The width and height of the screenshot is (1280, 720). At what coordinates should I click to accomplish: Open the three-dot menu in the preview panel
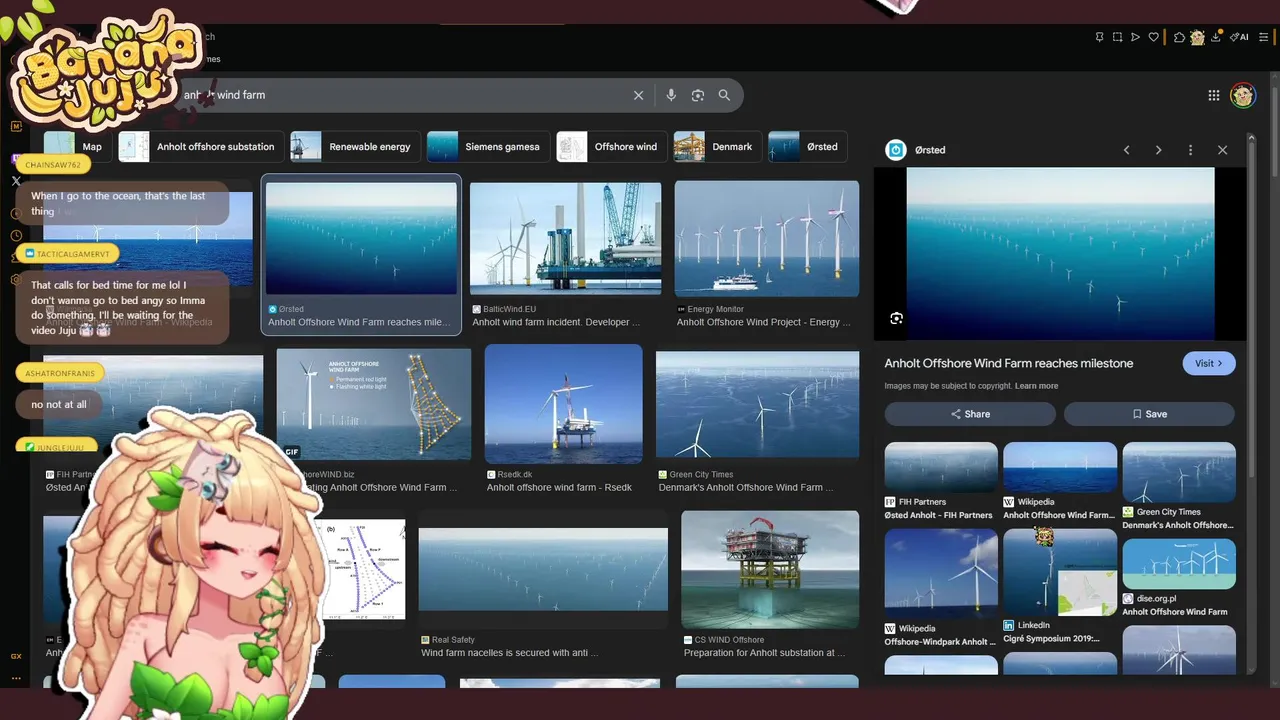pyautogui.click(x=1190, y=150)
